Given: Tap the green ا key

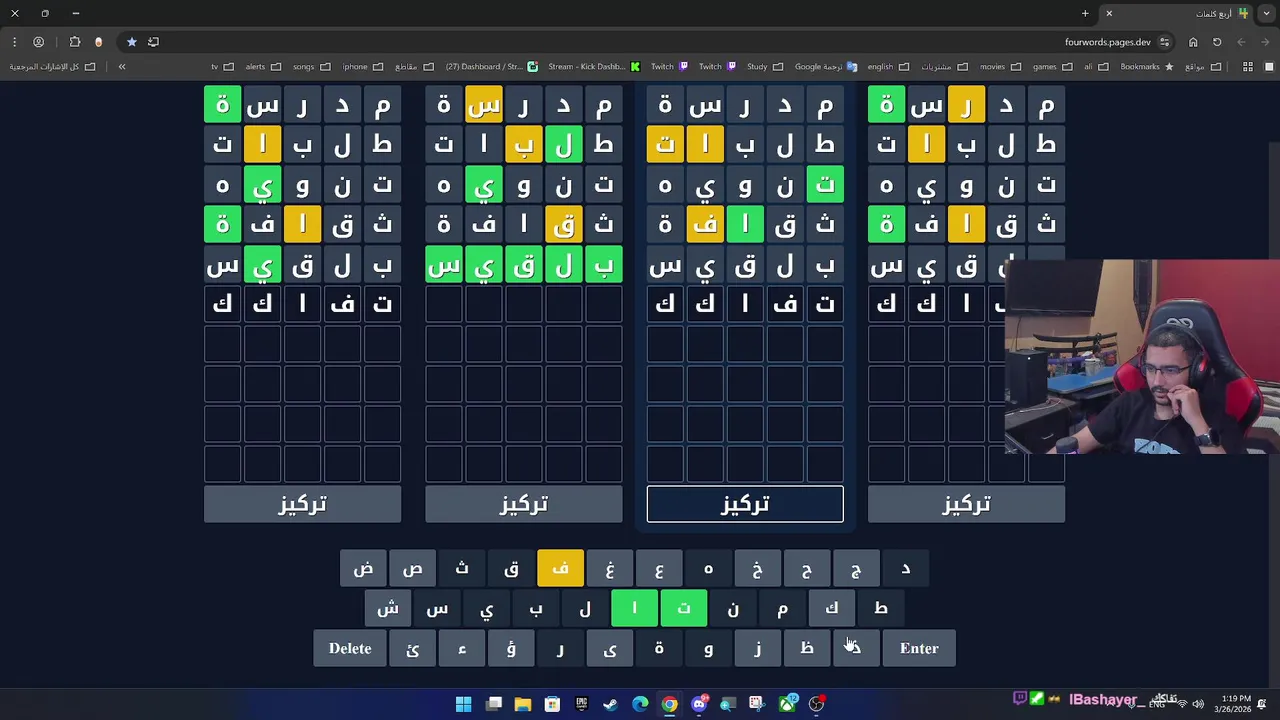Looking at the screenshot, I should (x=634, y=608).
